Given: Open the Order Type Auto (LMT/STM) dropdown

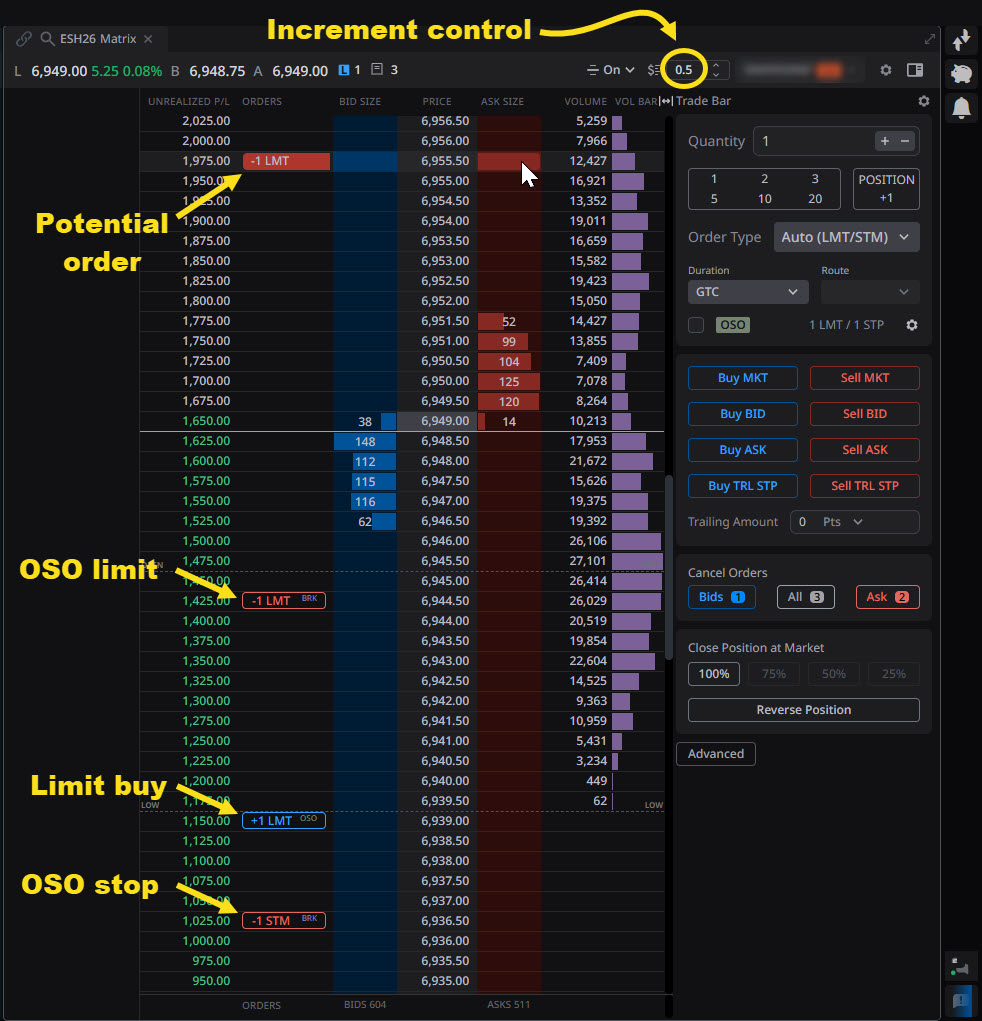Looking at the screenshot, I should pos(846,237).
